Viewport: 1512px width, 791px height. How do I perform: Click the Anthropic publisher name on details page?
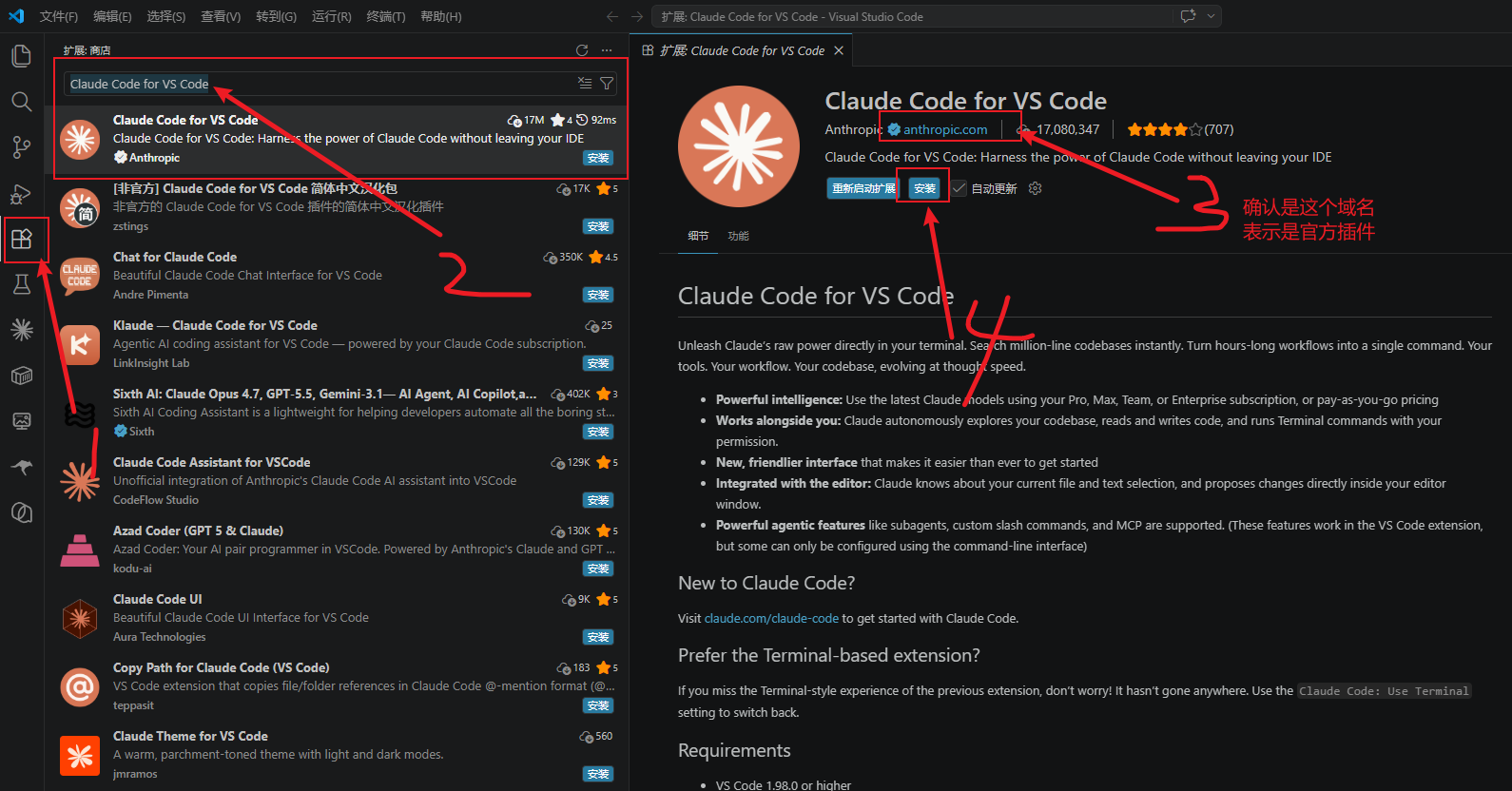853,129
